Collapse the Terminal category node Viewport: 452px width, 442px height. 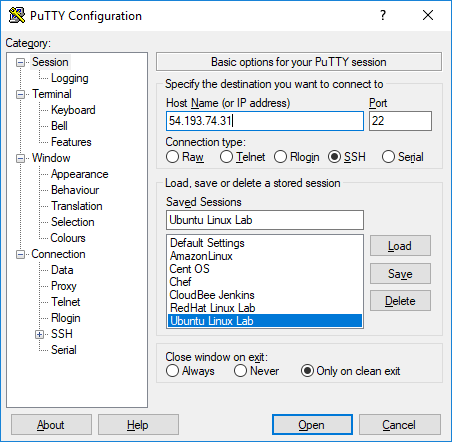(21, 94)
